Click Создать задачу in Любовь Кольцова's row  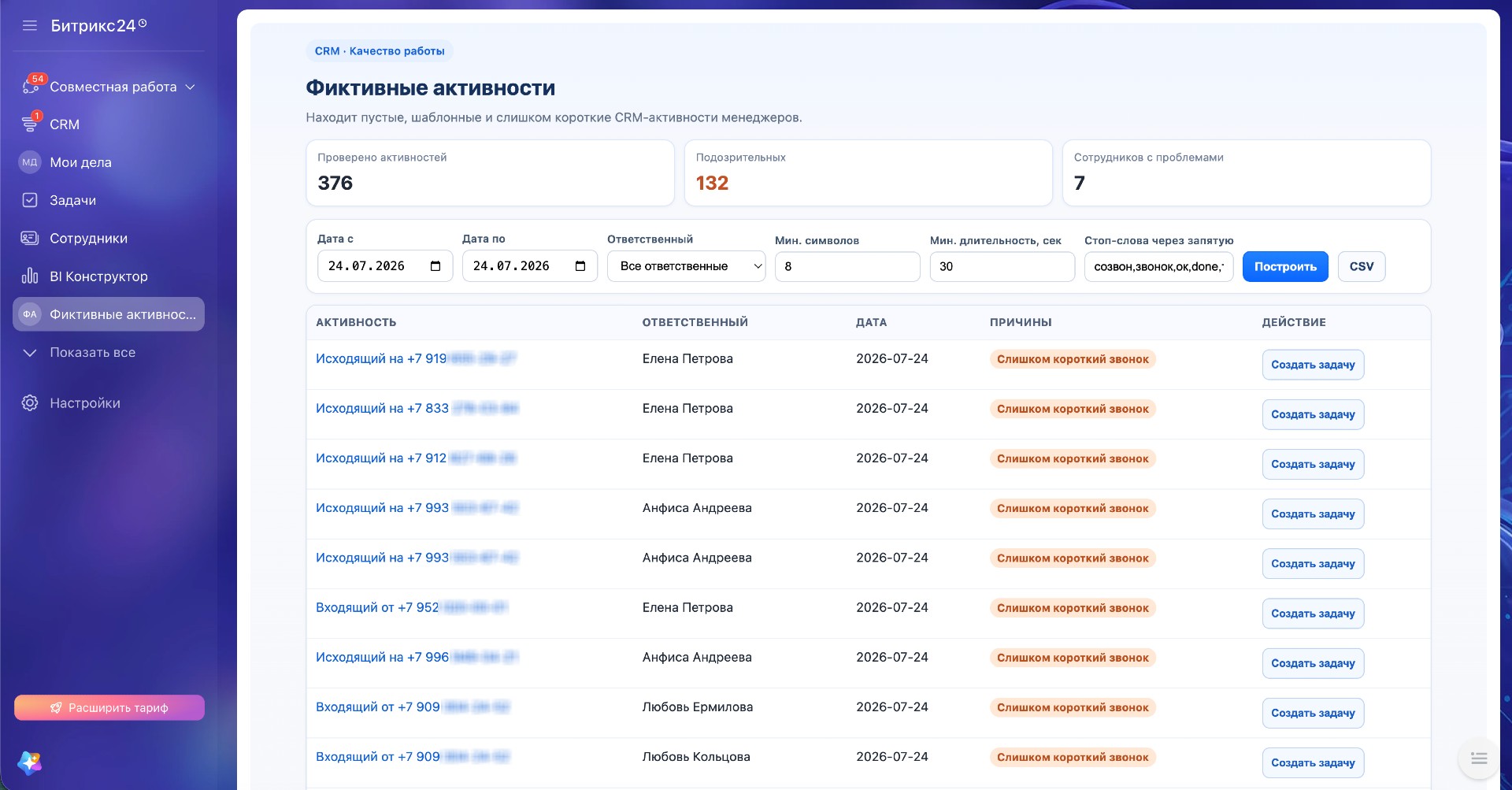coord(1313,762)
